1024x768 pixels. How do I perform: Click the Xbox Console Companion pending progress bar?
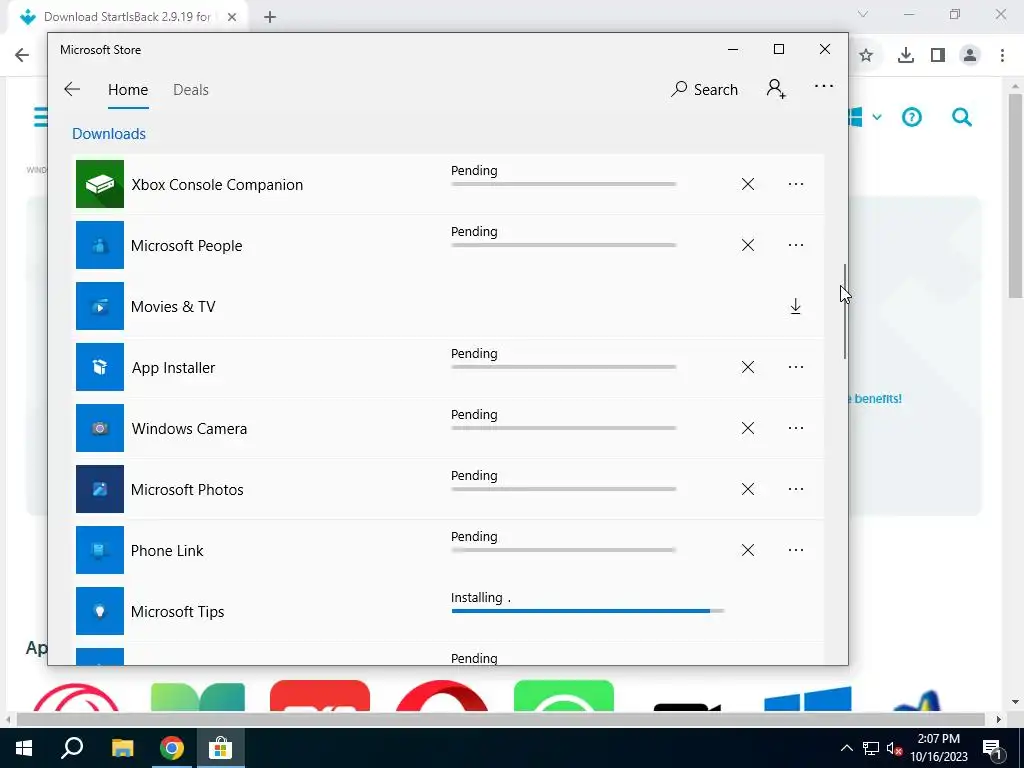(x=564, y=184)
